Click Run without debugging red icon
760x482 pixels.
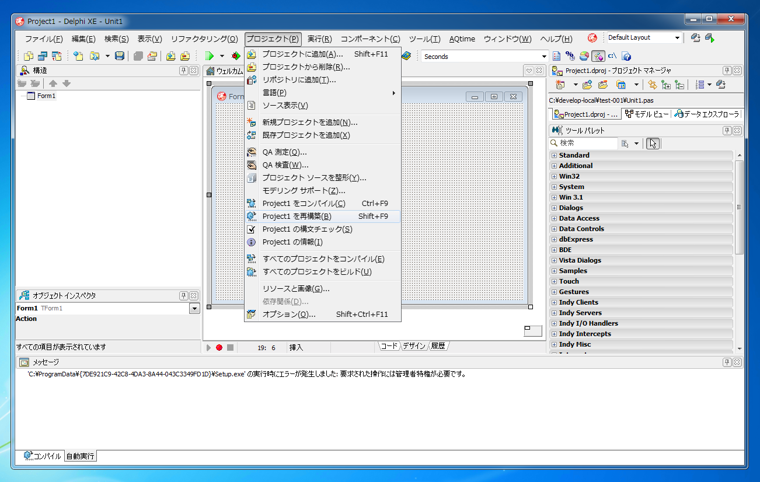click(x=236, y=56)
